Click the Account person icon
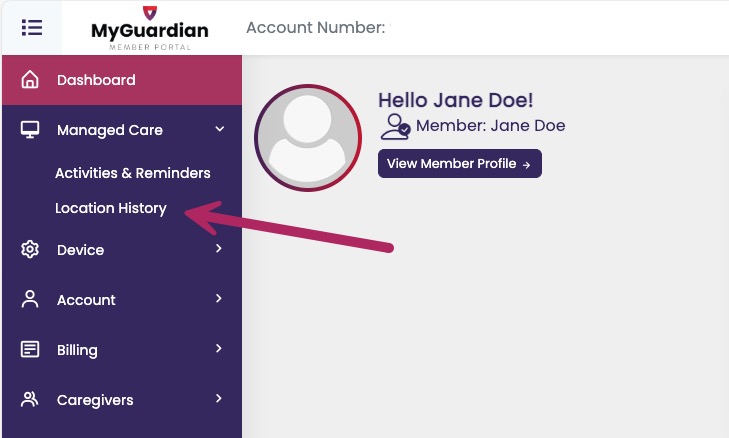The height and width of the screenshot is (438, 729). tap(30, 299)
